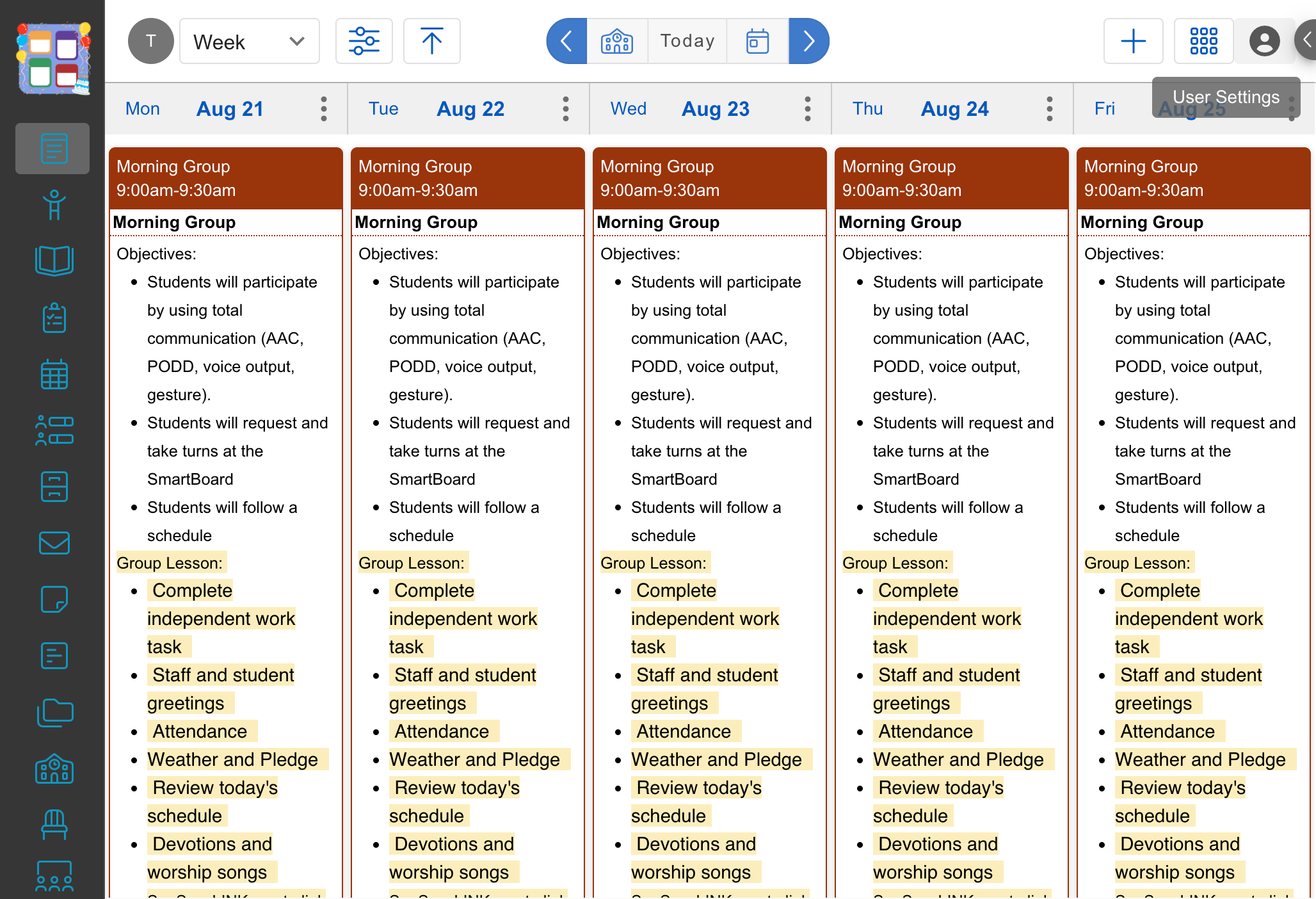
Task: Open the nine-dot apps grid button
Action: click(x=1203, y=41)
